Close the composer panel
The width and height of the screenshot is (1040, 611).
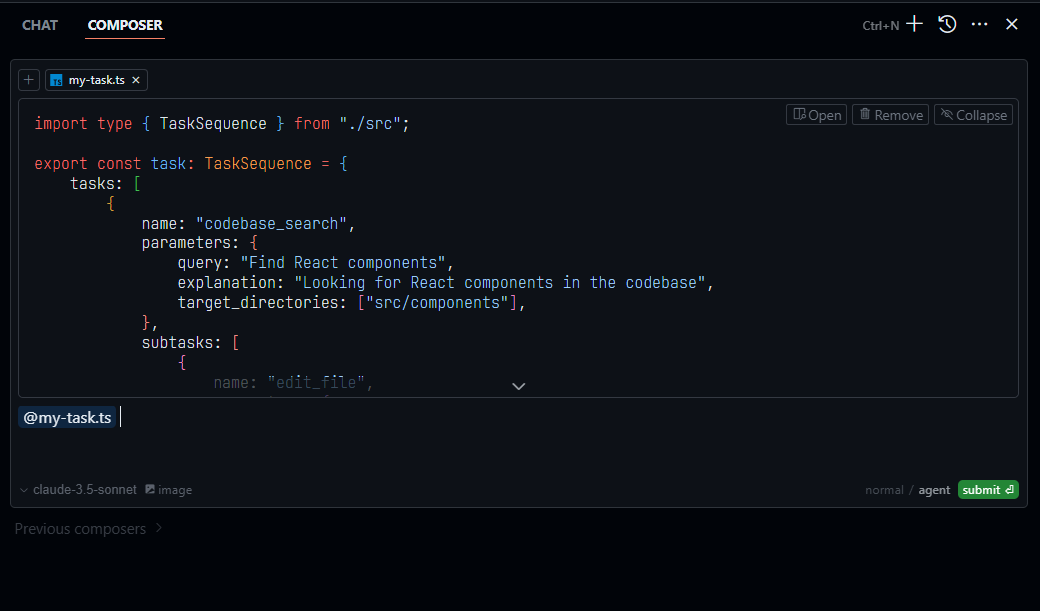[1011, 25]
